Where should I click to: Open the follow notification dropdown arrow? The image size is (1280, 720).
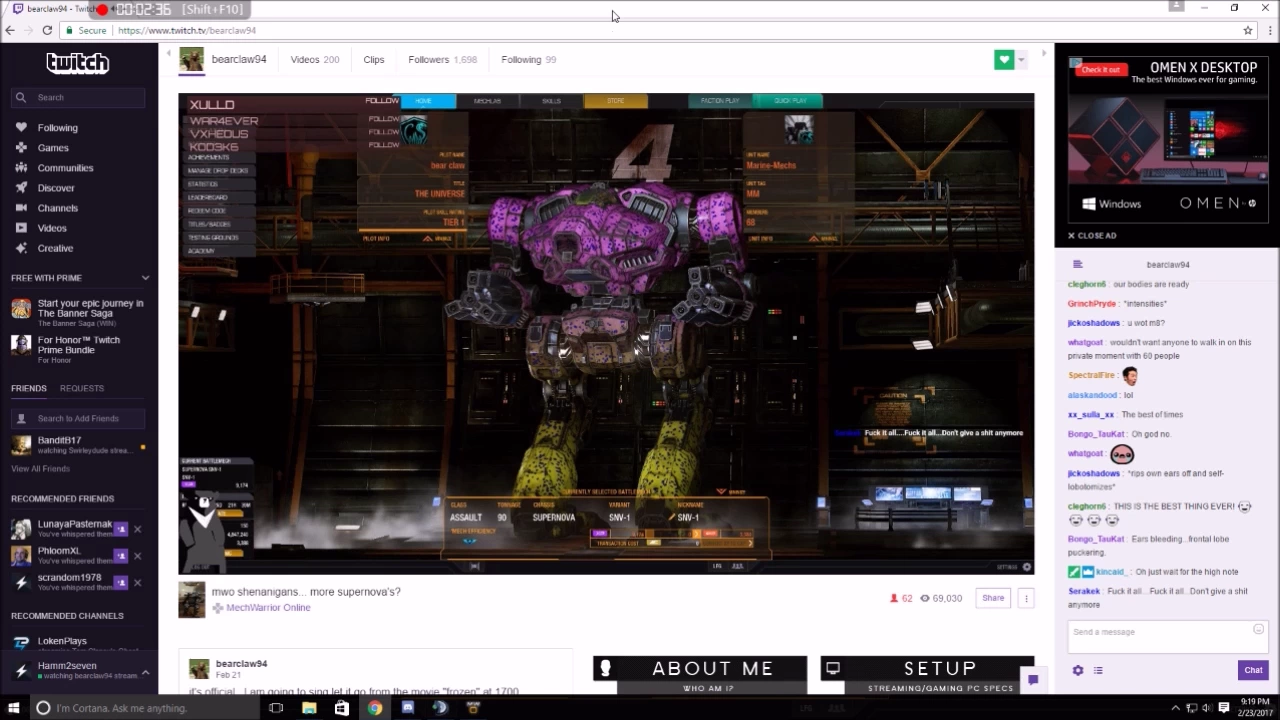[x=1021, y=60]
